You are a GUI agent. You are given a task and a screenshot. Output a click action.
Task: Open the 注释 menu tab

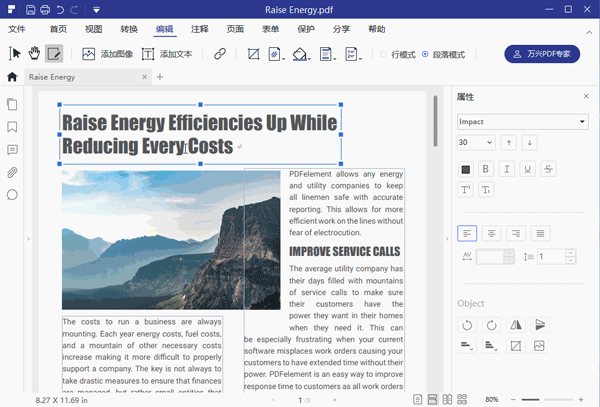(x=200, y=30)
